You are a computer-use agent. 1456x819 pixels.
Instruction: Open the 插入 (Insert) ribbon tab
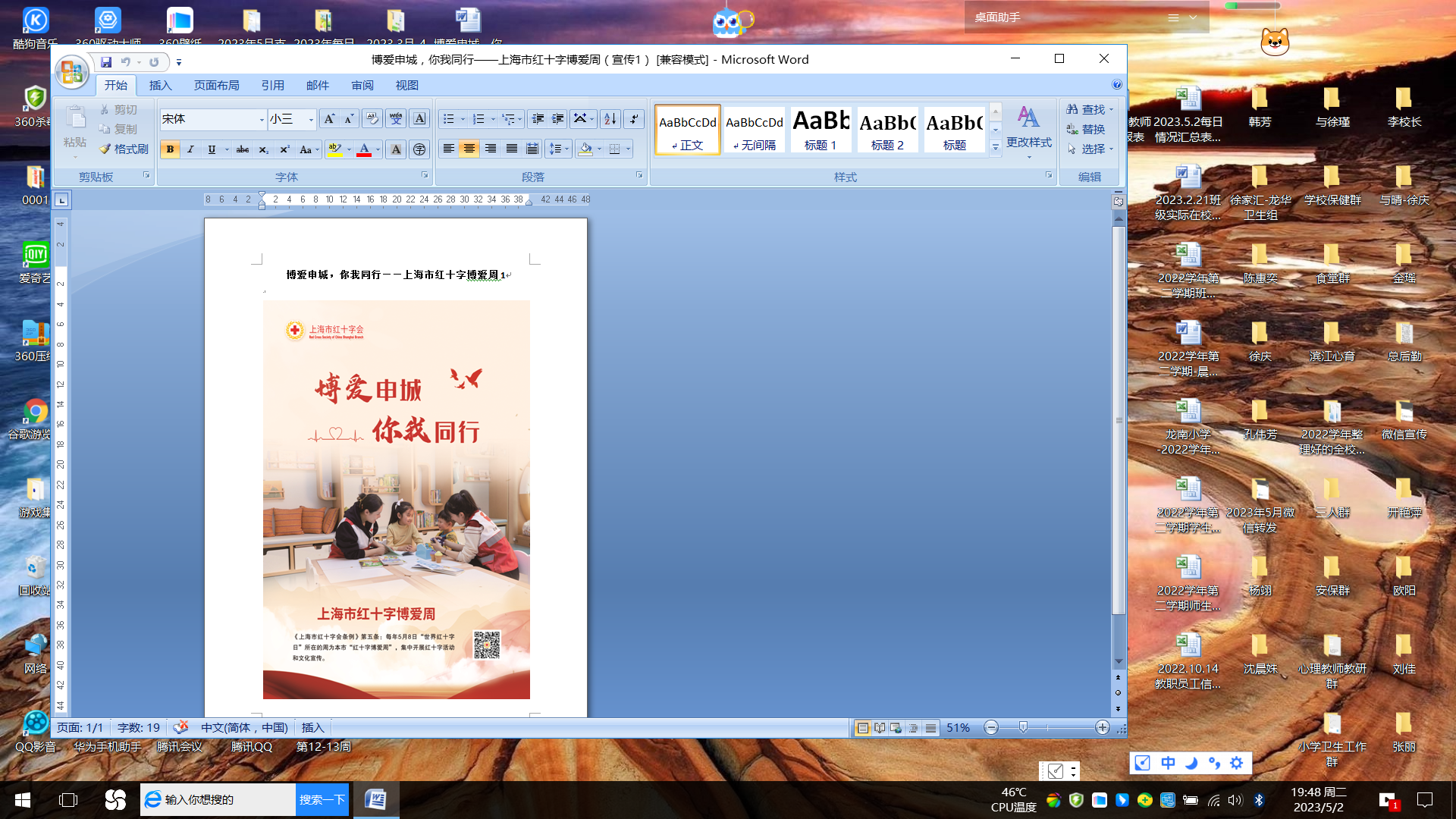160,85
